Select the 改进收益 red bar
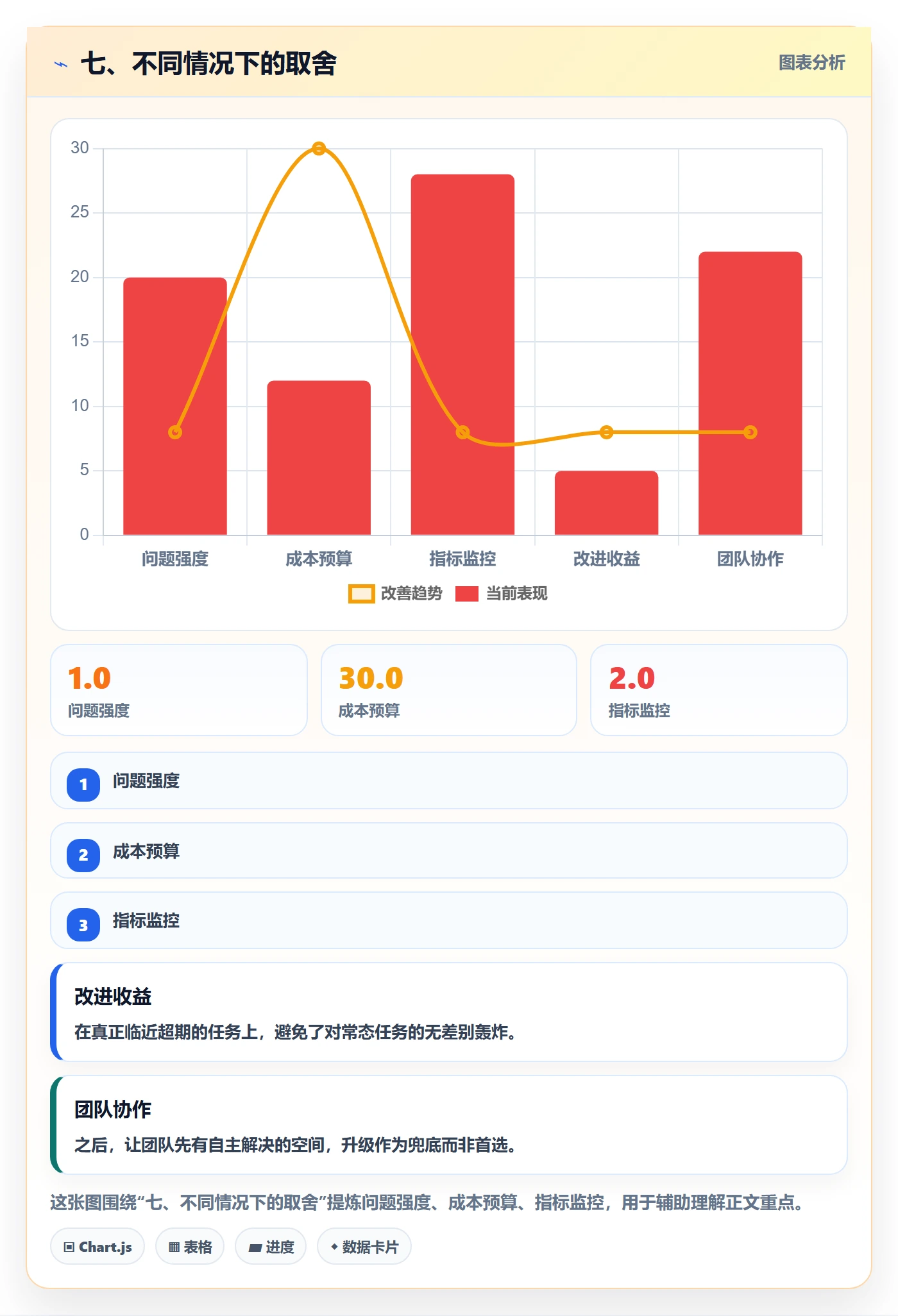The image size is (898, 1316). click(x=606, y=503)
